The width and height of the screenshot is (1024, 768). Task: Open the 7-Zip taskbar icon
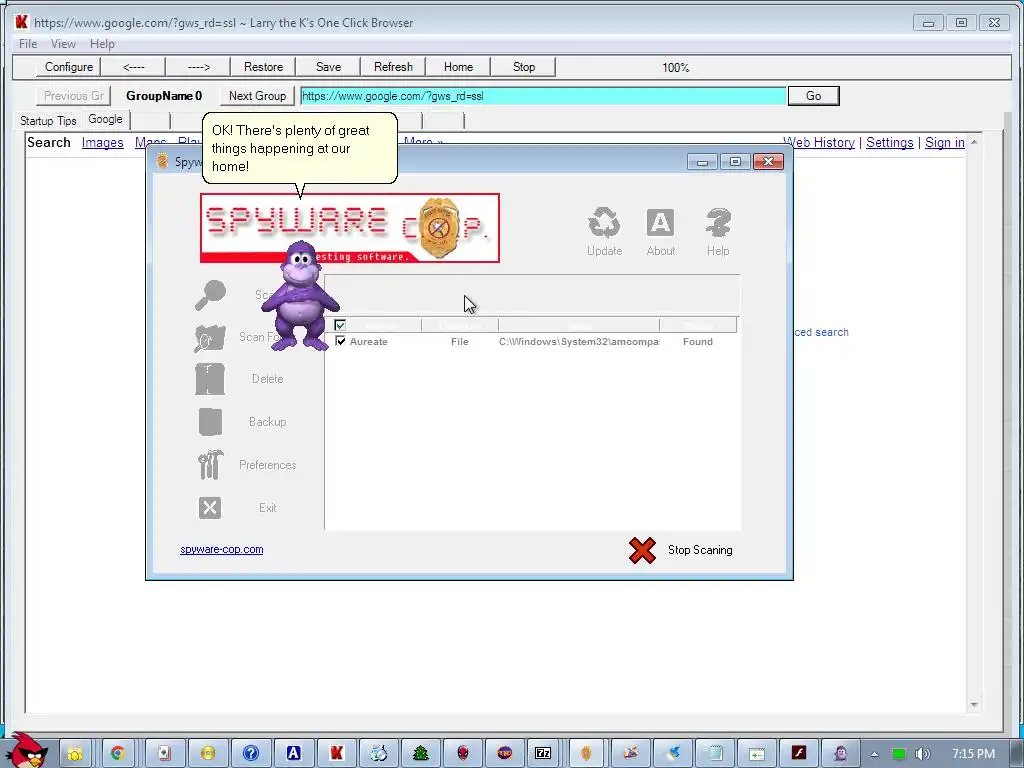(x=543, y=753)
